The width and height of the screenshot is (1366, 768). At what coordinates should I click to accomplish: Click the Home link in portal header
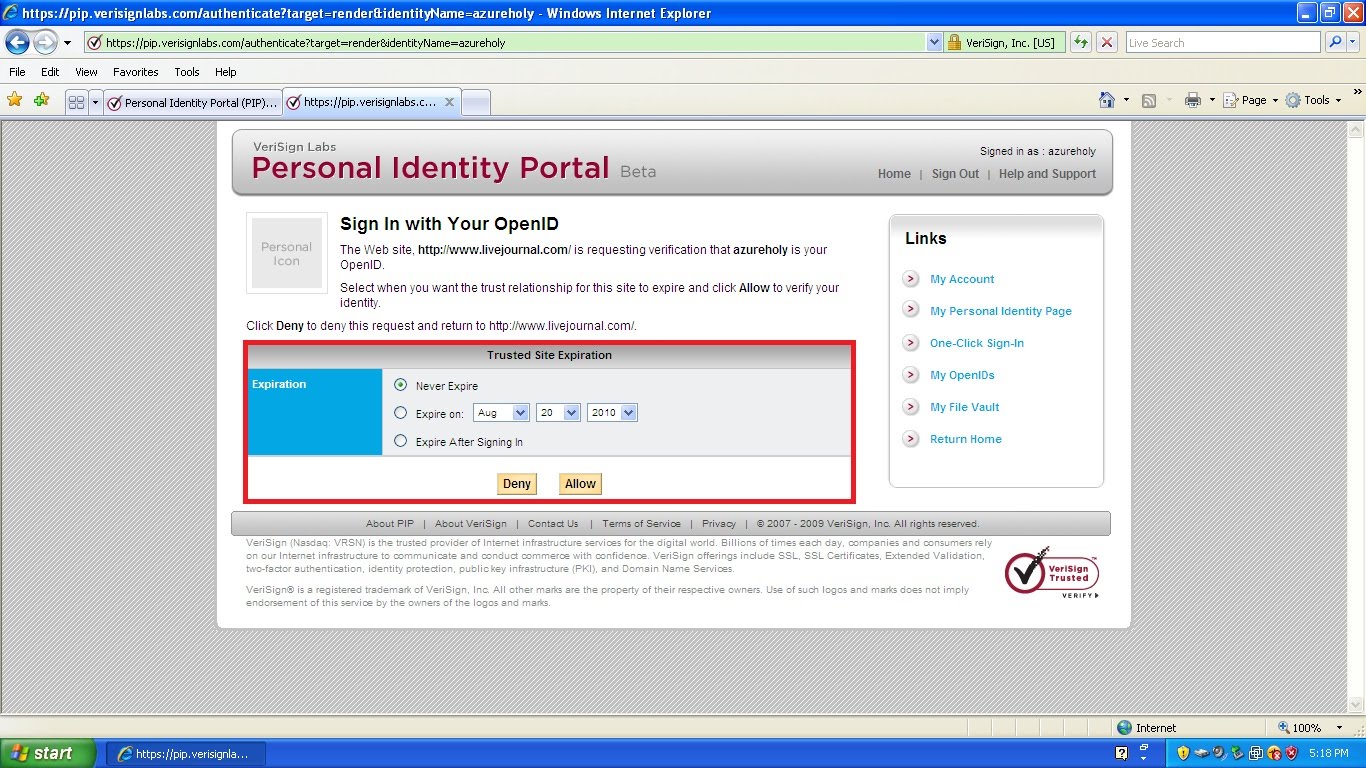[x=894, y=174]
